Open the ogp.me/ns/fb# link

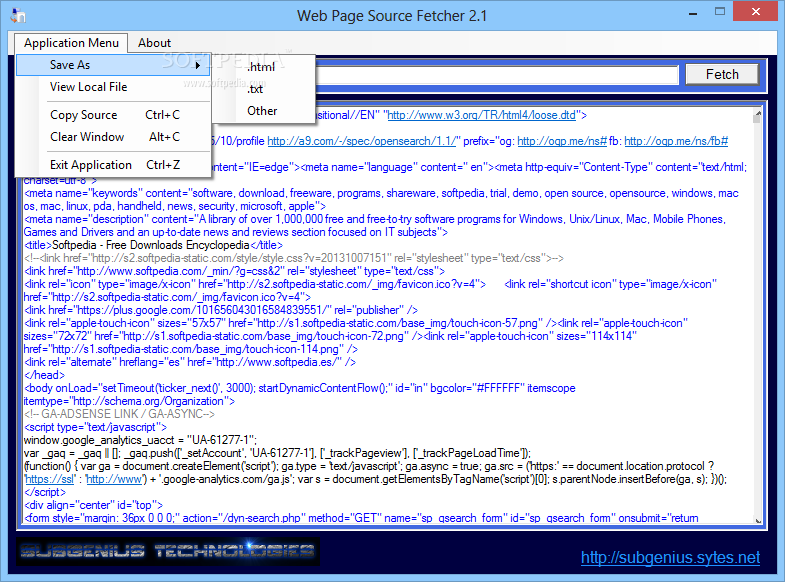click(676, 141)
